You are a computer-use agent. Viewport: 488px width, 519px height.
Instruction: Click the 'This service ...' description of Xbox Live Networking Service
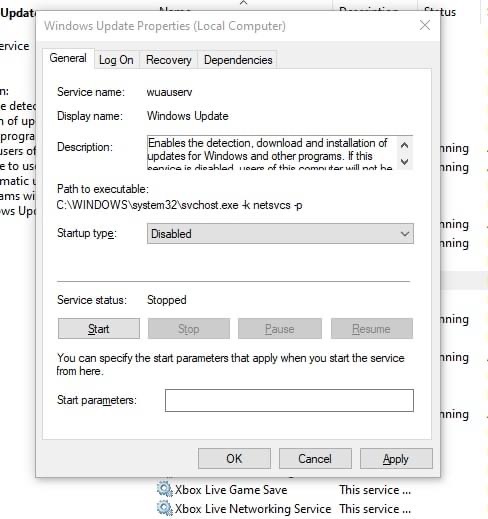[375, 509]
